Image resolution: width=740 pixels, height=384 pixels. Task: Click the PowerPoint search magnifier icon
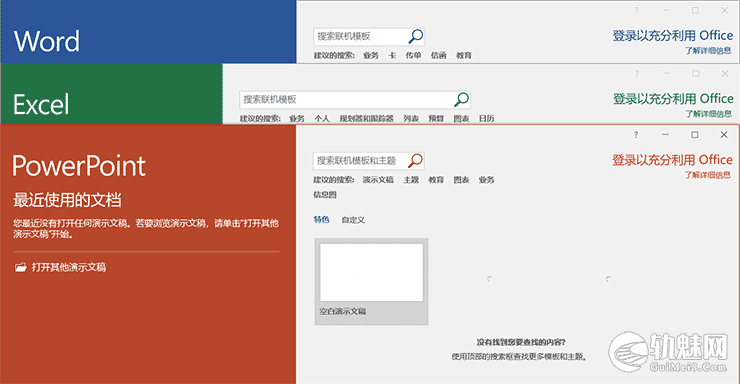pyautogui.click(x=415, y=161)
